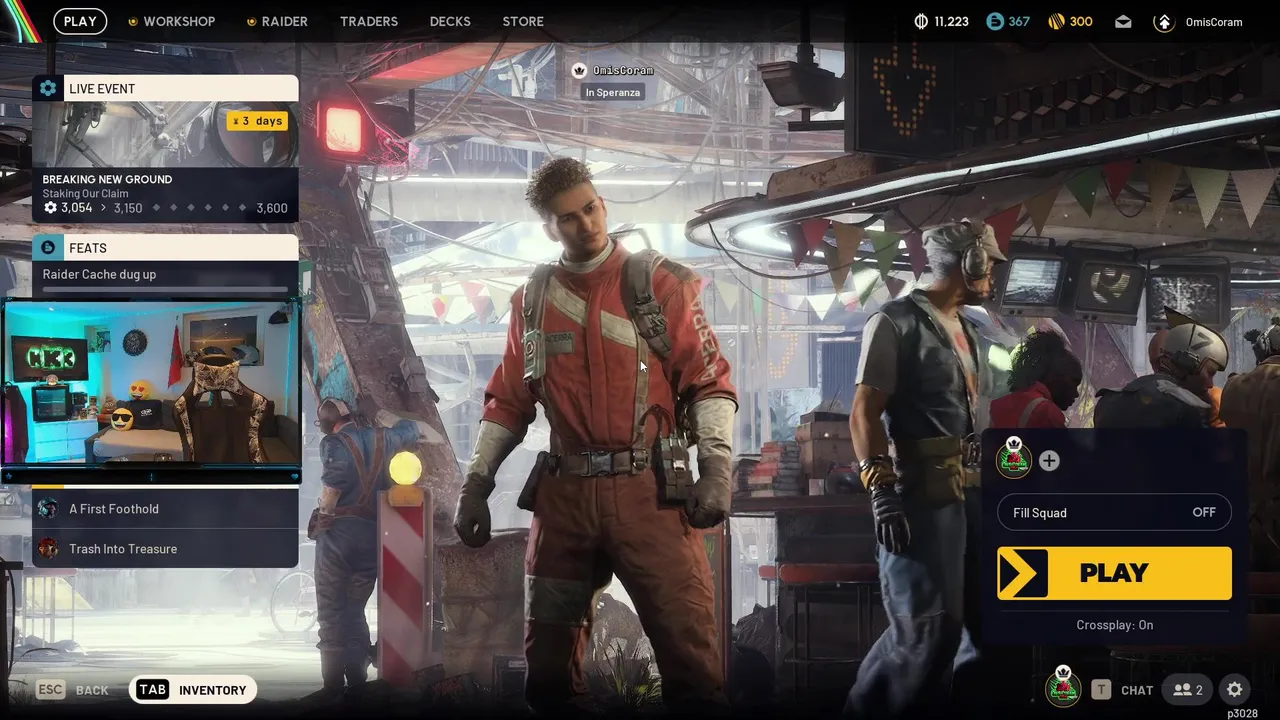Open A First Foothold quest
This screenshot has width=1280, height=720.
click(x=165, y=509)
